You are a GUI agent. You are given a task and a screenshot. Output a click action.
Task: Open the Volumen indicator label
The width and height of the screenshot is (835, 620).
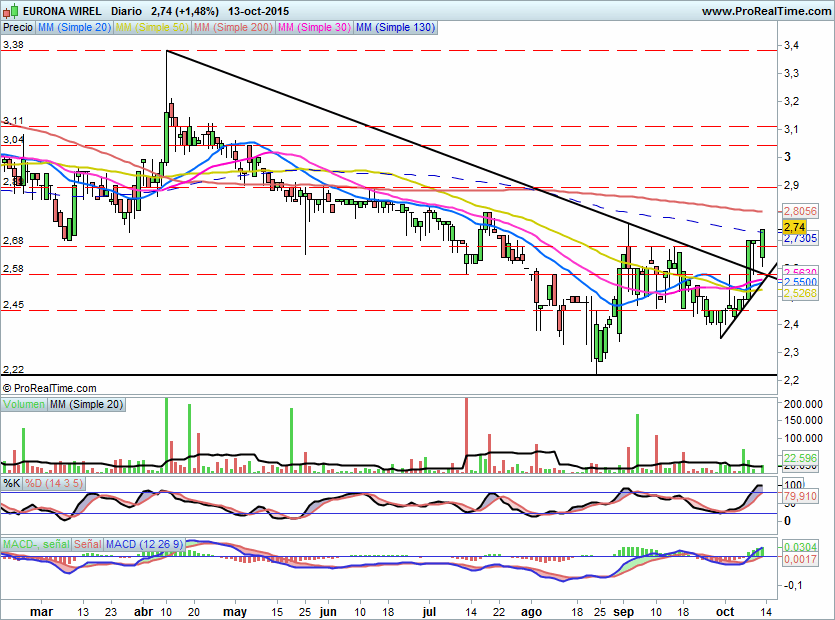coord(24,404)
